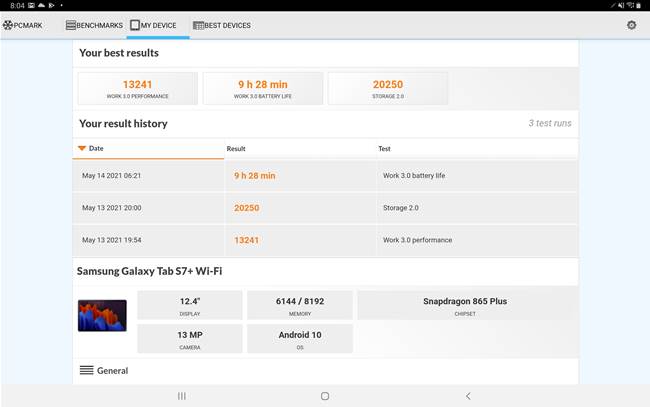Click the status bar clock
This screenshot has height=407, width=650.
coord(17,6)
